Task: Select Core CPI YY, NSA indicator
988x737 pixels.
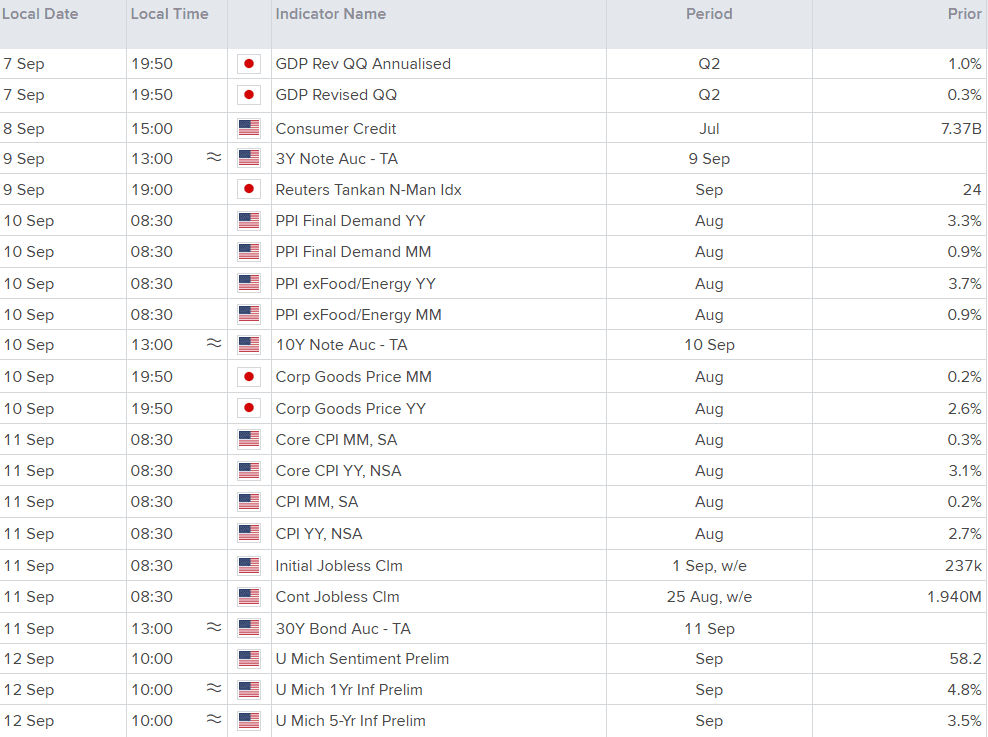Action: (x=338, y=471)
